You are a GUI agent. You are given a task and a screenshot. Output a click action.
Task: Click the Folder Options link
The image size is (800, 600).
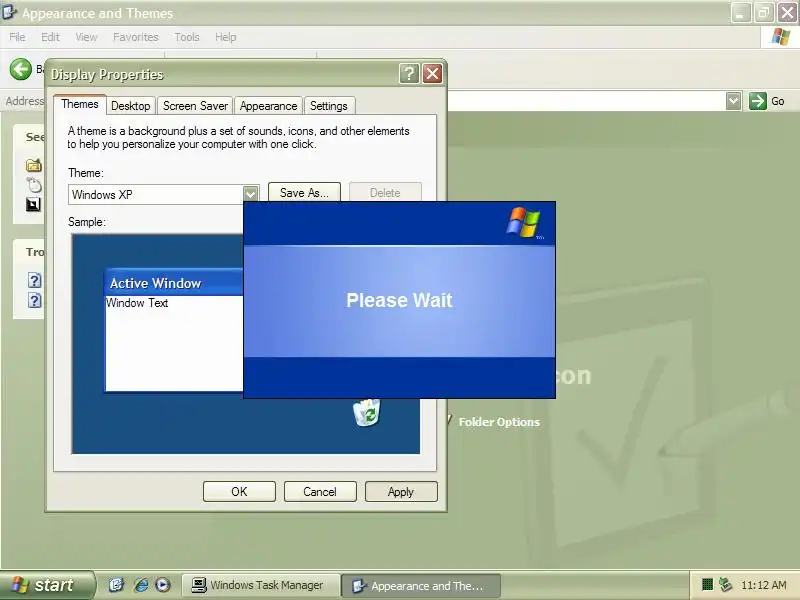499,422
